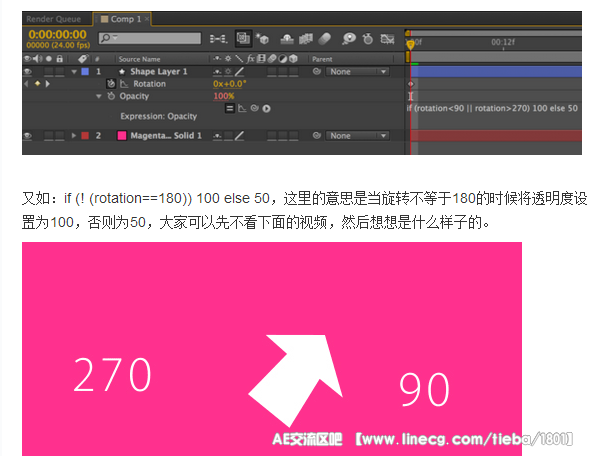
Task: Click the Adjustment Layer column header icon
Action: pos(283,59)
